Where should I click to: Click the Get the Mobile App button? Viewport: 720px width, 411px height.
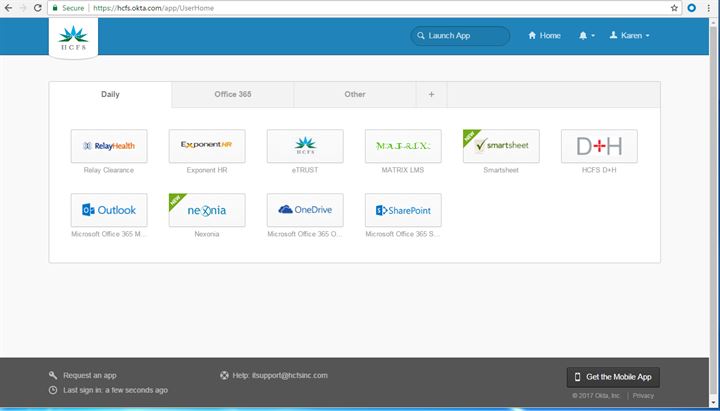coord(613,377)
